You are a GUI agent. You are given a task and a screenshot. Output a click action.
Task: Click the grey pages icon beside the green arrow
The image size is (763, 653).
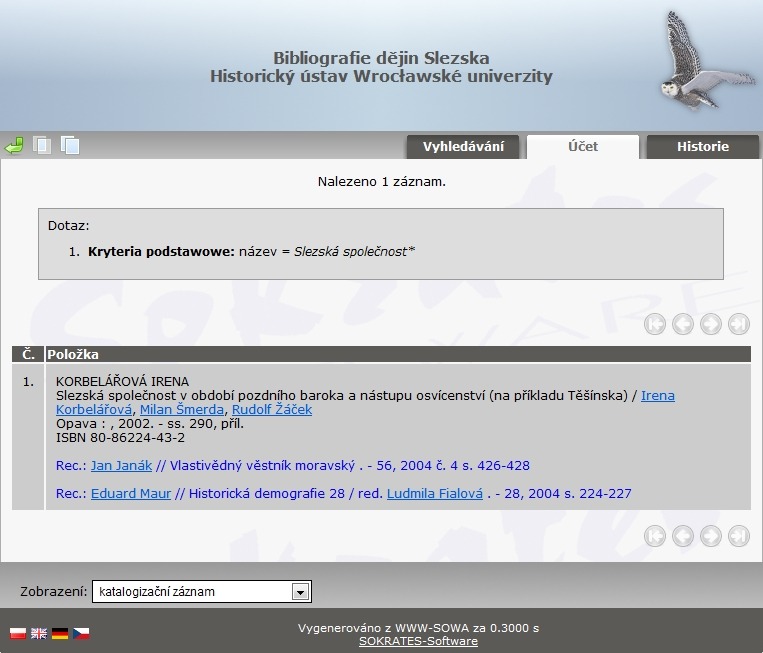(x=42, y=146)
